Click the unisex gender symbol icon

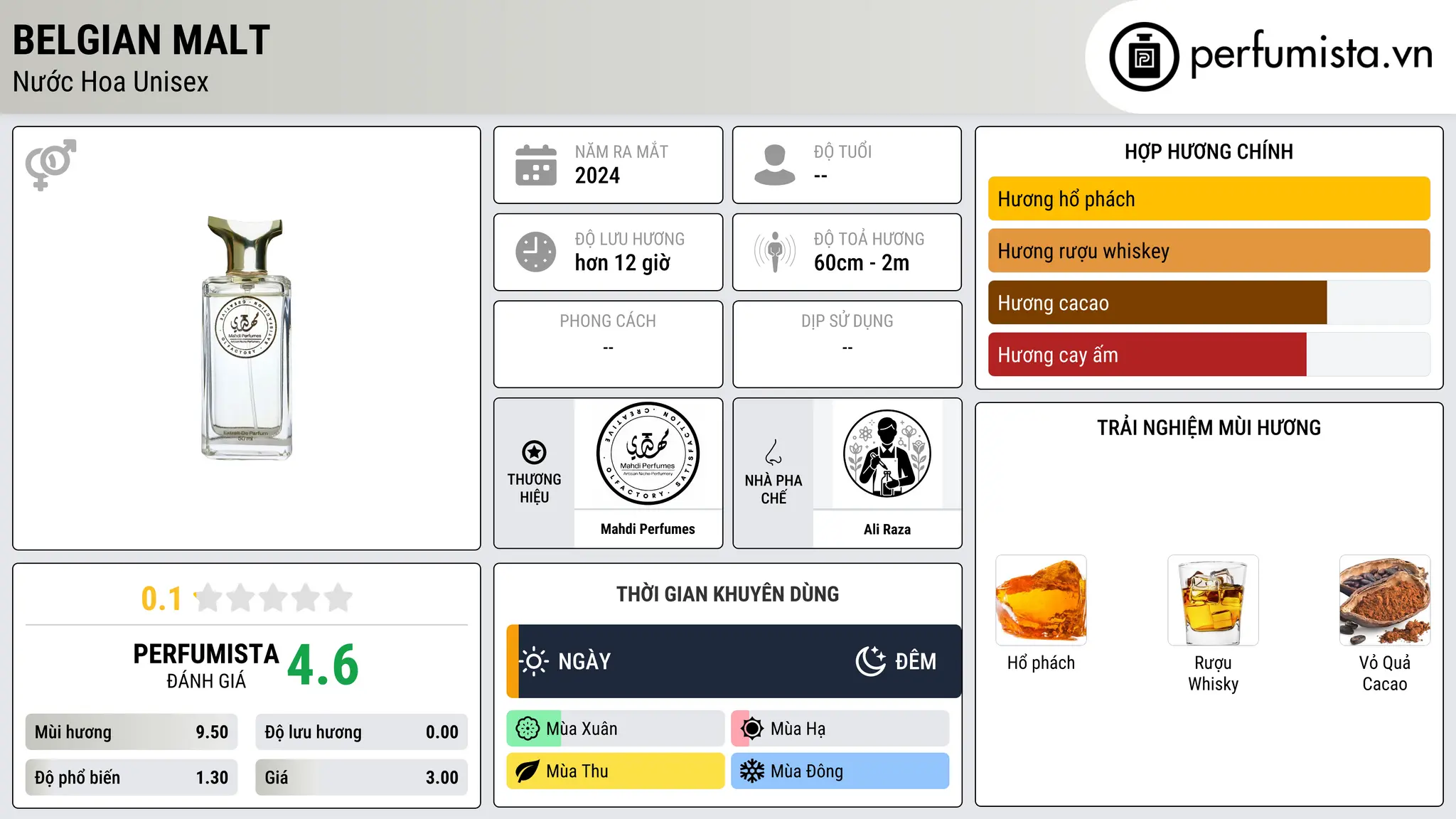(50, 165)
